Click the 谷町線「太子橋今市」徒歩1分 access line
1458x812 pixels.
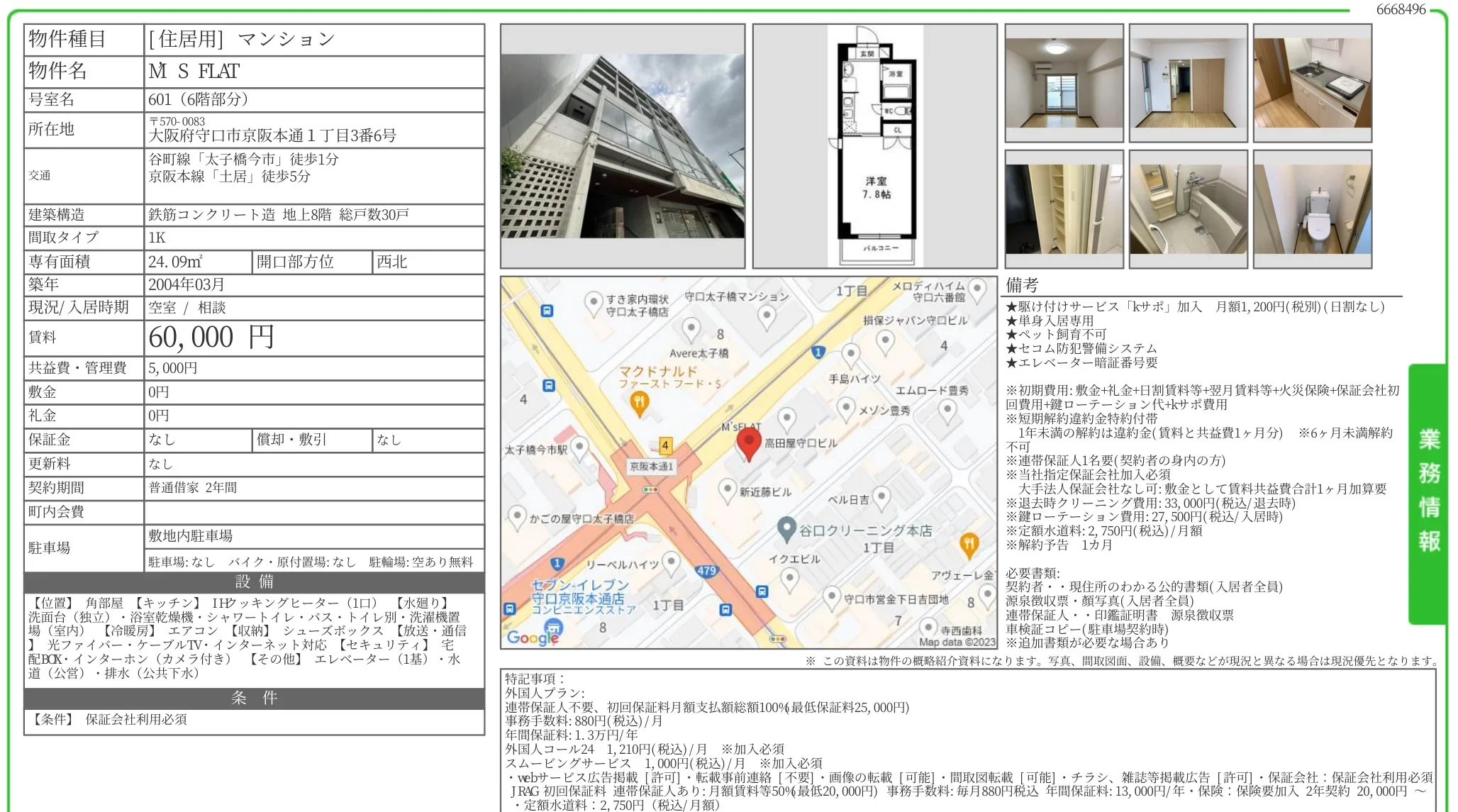(243, 159)
